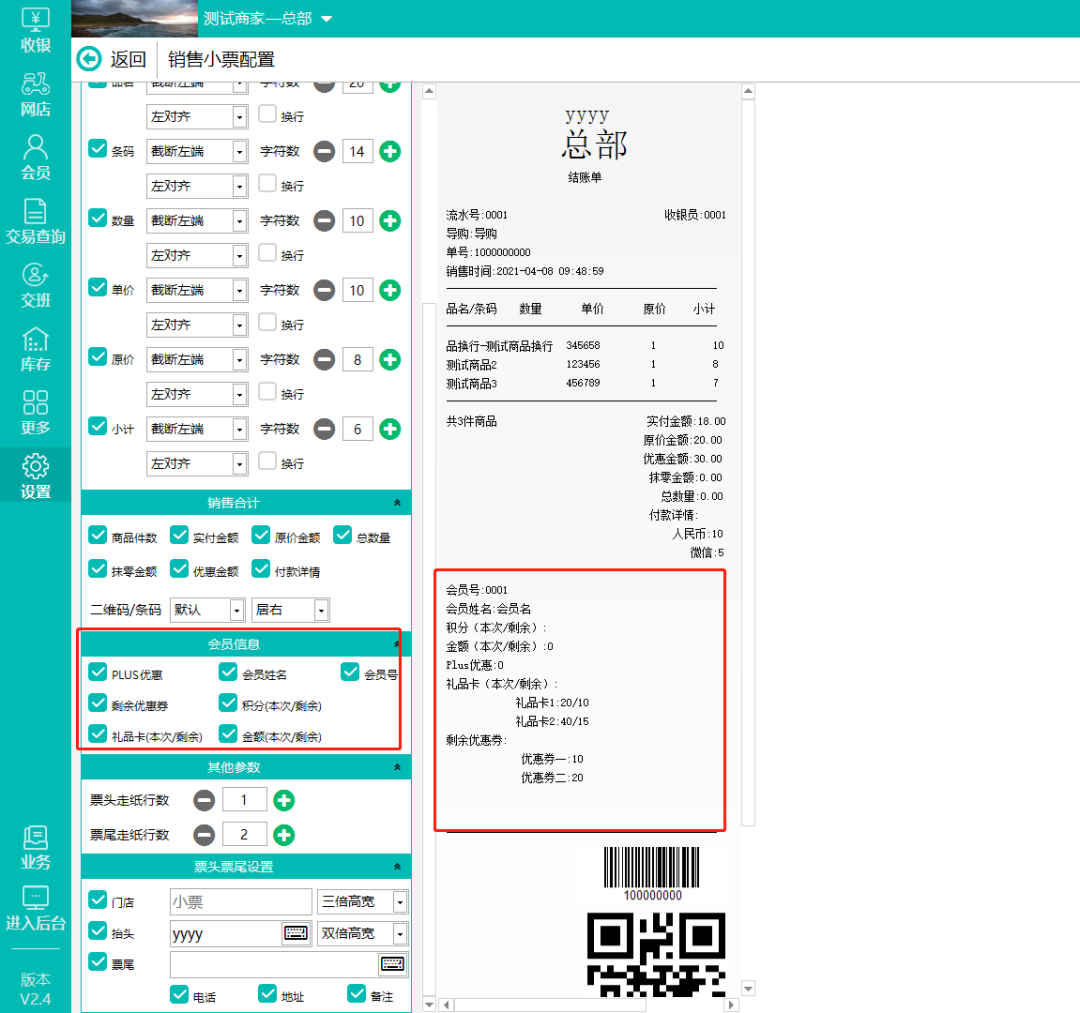Open the 门店 三倍高宽 size dropdown
This screenshot has width=1080, height=1013.
click(x=362, y=901)
